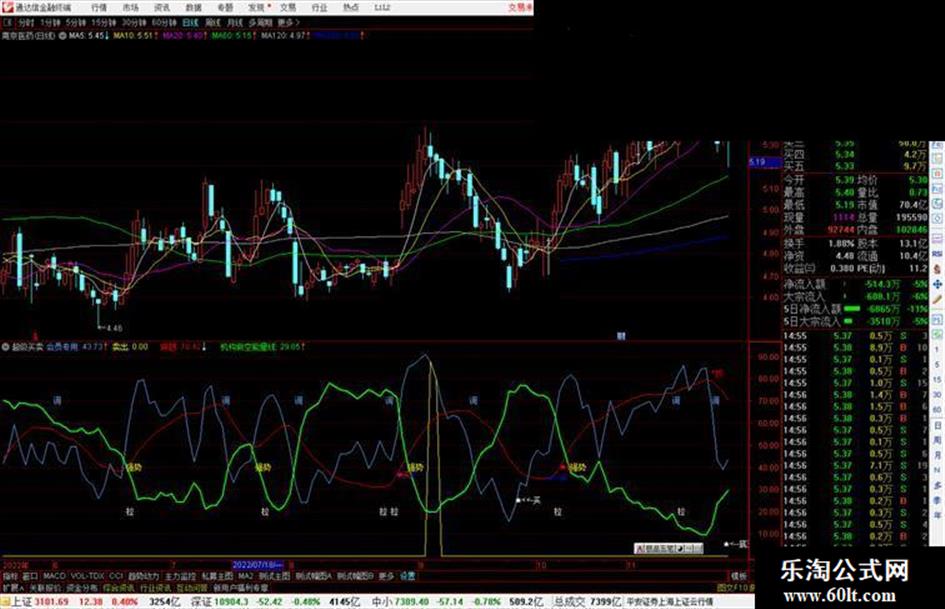Image resolution: width=945 pixels, height=609 pixels.
Task: Click the 5日大宗流入 row
Action: 856,321
